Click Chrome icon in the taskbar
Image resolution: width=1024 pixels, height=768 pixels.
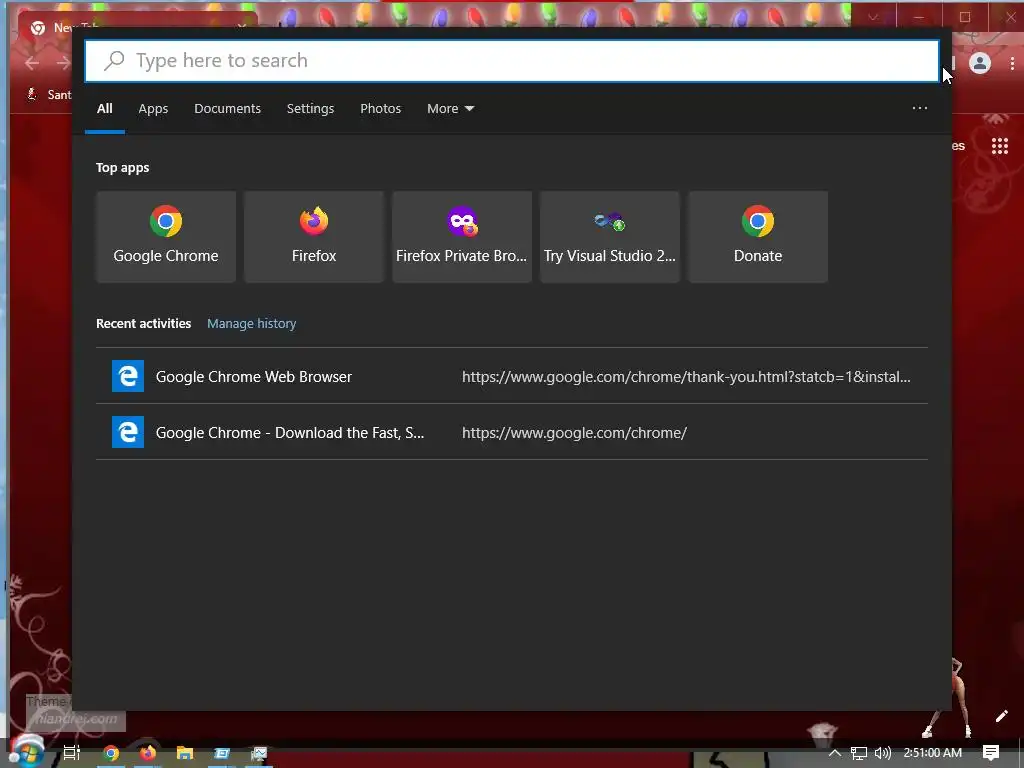[x=111, y=753]
